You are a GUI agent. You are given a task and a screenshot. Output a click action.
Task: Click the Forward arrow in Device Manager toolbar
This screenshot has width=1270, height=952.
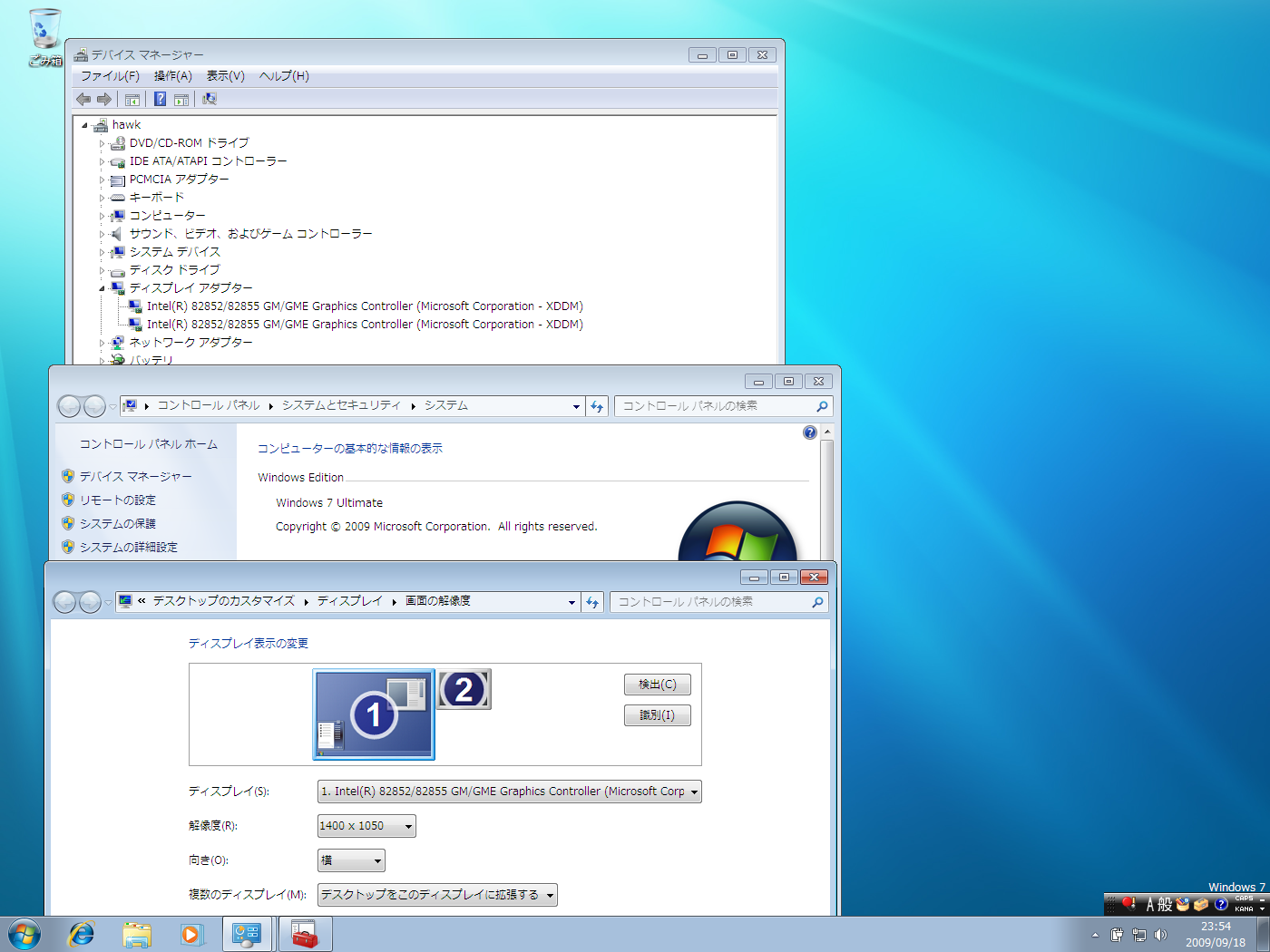(104, 99)
